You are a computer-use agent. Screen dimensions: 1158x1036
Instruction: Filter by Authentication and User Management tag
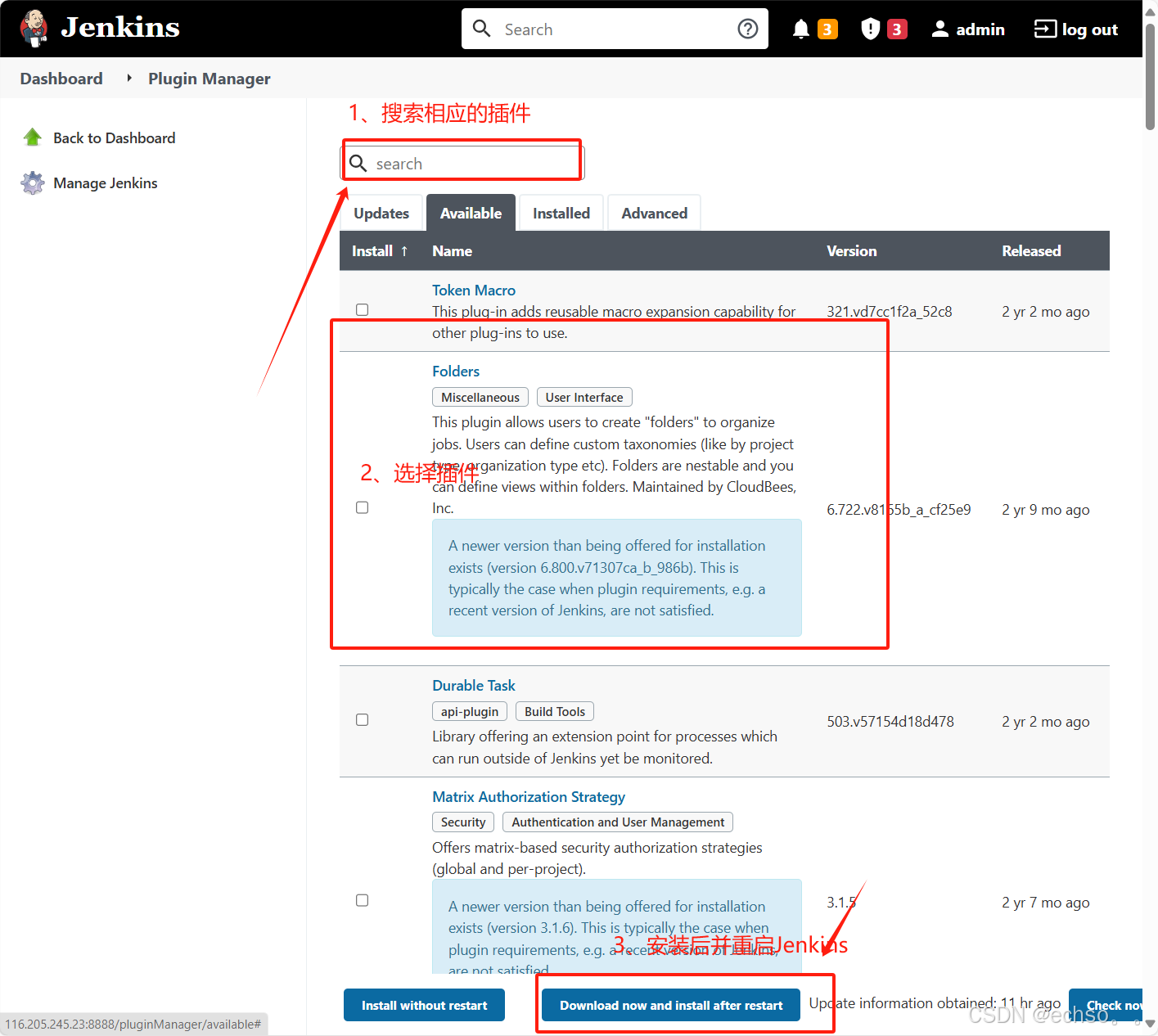click(x=618, y=822)
